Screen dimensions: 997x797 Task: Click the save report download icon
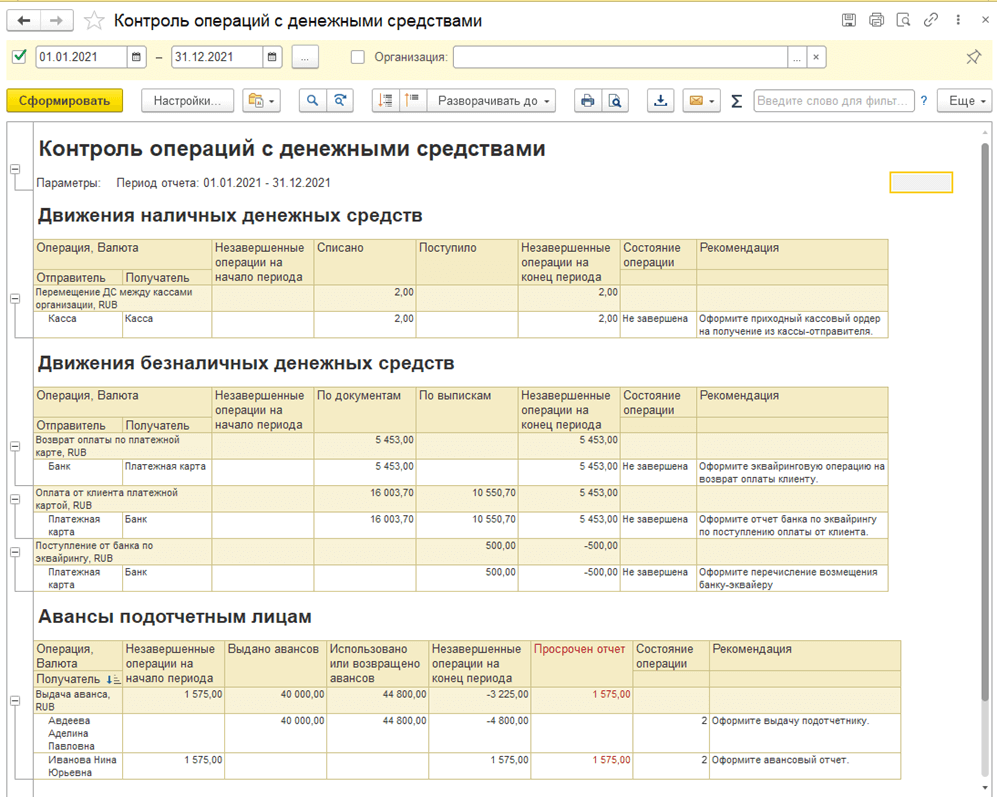tap(660, 101)
